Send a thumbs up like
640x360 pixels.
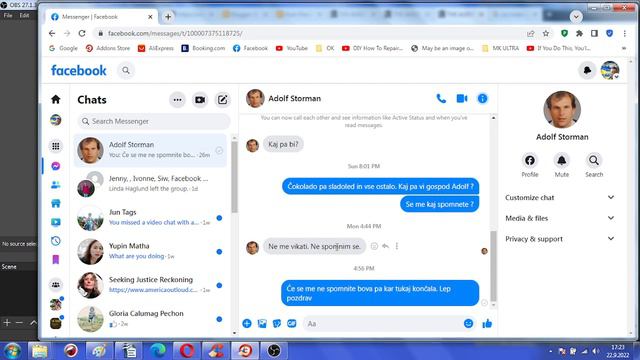[487, 324]
